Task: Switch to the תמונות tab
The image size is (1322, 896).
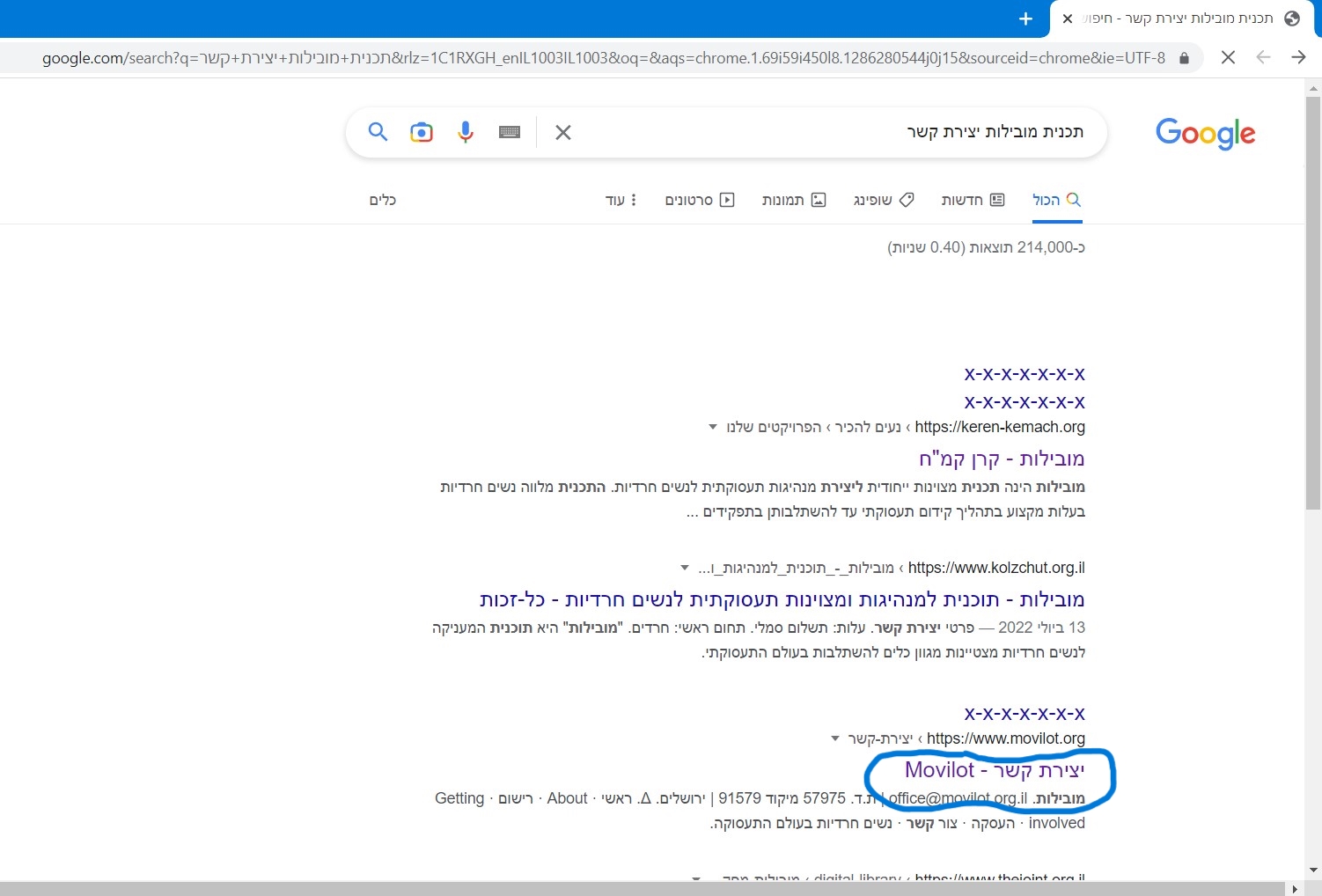Action: coord(794,201)
